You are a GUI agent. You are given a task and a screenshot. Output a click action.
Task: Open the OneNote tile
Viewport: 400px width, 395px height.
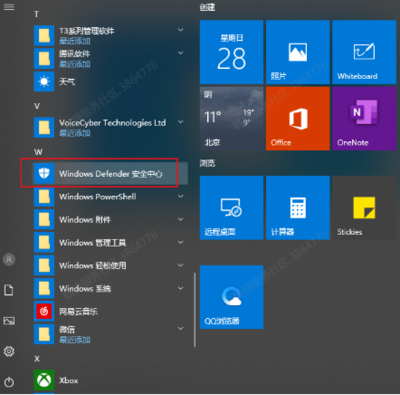coord(364,118)
